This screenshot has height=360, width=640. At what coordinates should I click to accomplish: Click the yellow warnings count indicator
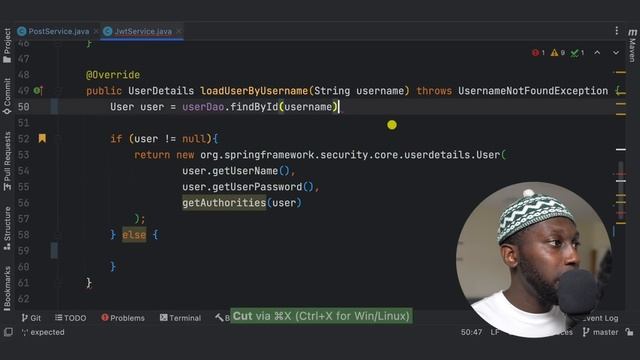(x=558, y=53)
